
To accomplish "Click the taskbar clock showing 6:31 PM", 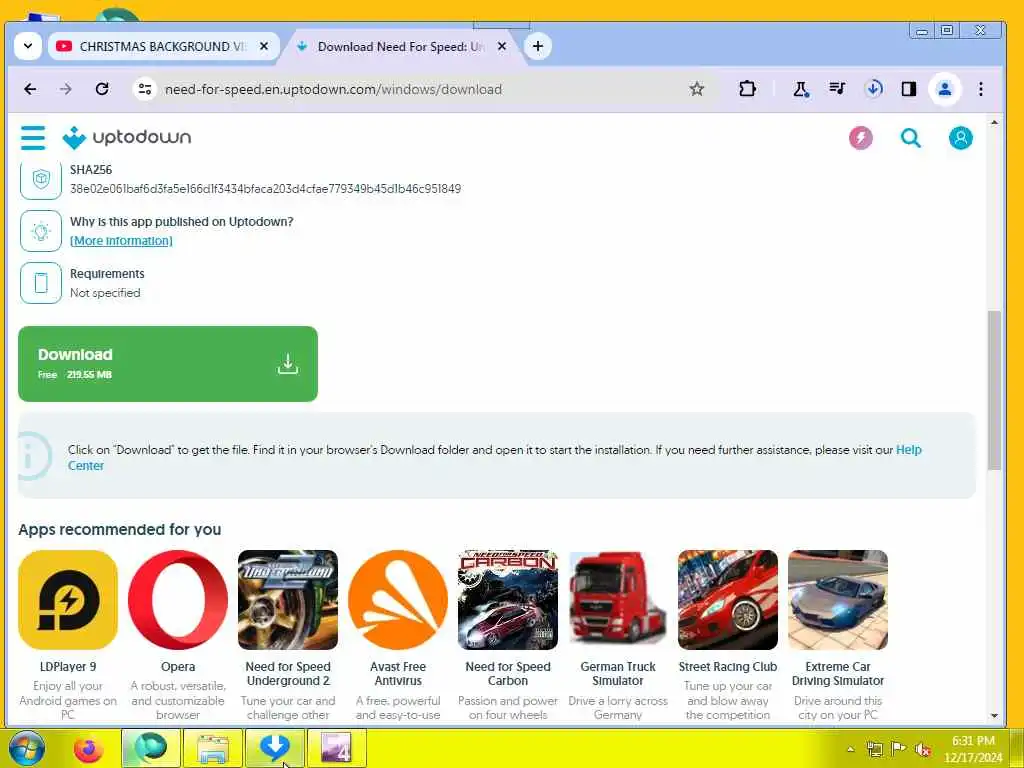I will [x=972, y=749].
